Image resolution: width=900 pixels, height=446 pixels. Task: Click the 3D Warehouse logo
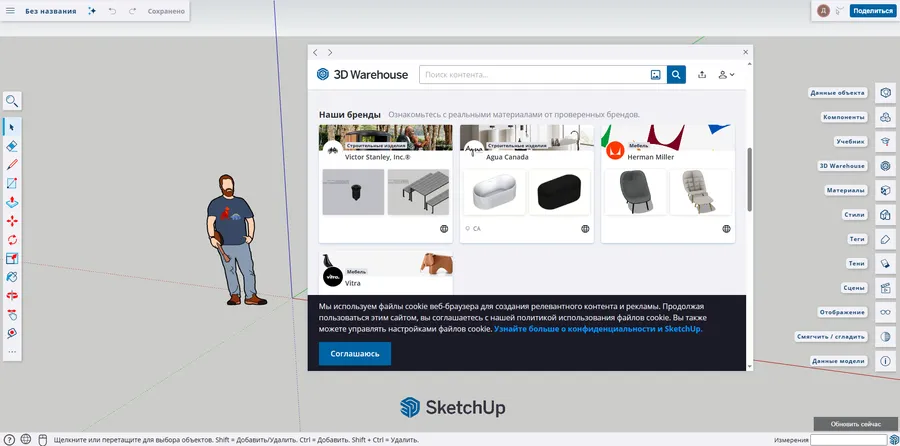[x=362, y=75]
